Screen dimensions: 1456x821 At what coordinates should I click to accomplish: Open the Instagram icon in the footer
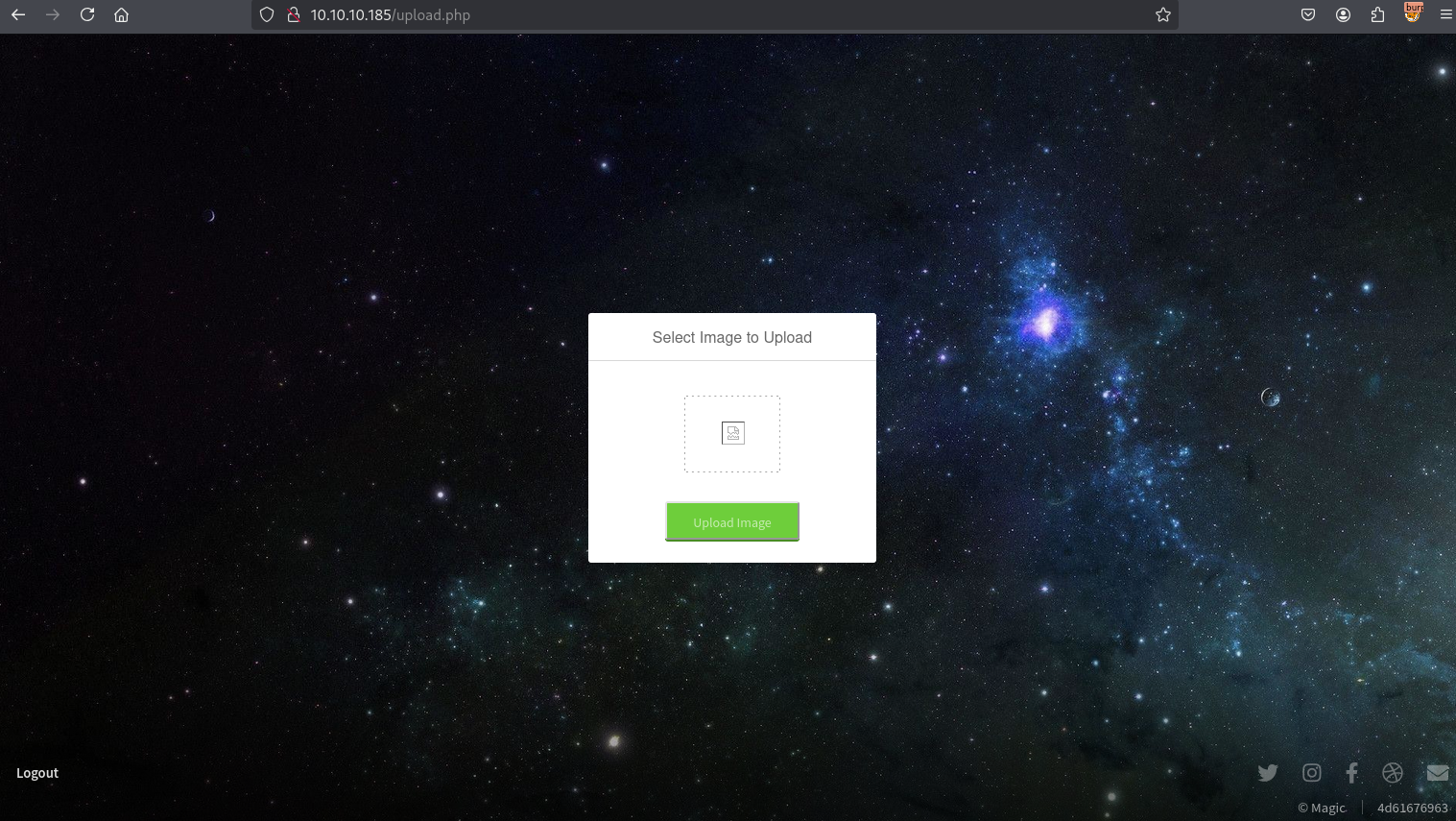click(x=1311, y=772)
